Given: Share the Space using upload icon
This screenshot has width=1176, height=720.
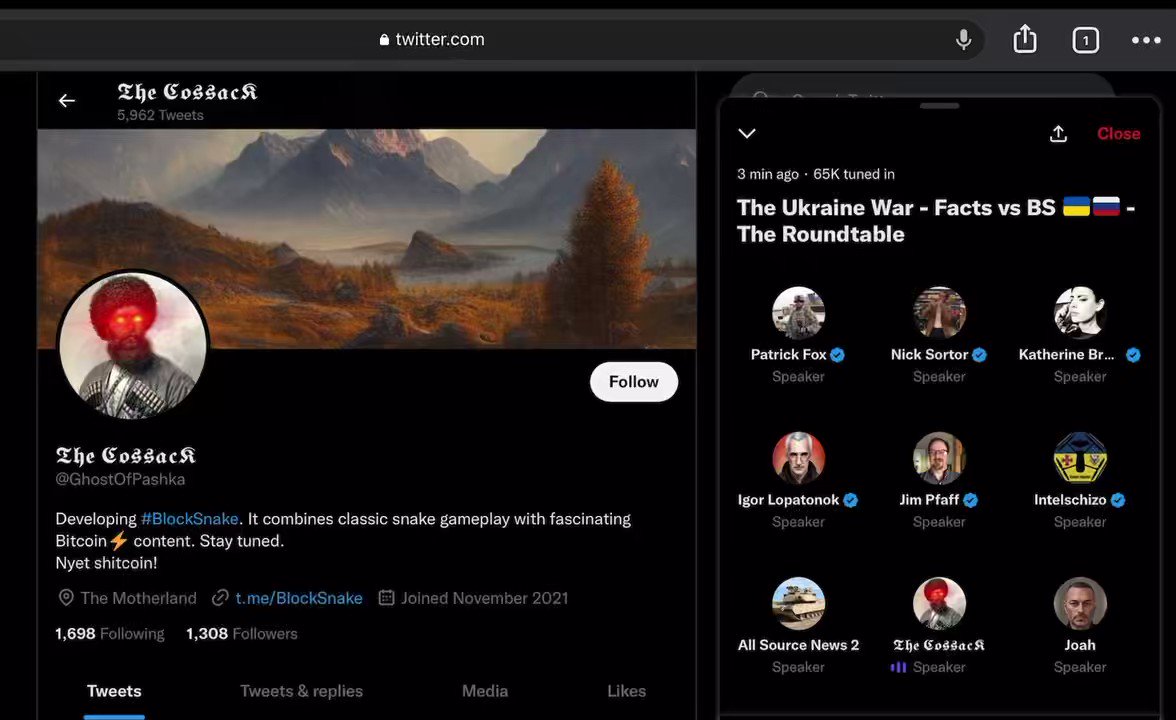Looking at the screenshot, I should tap(1058, 134).
